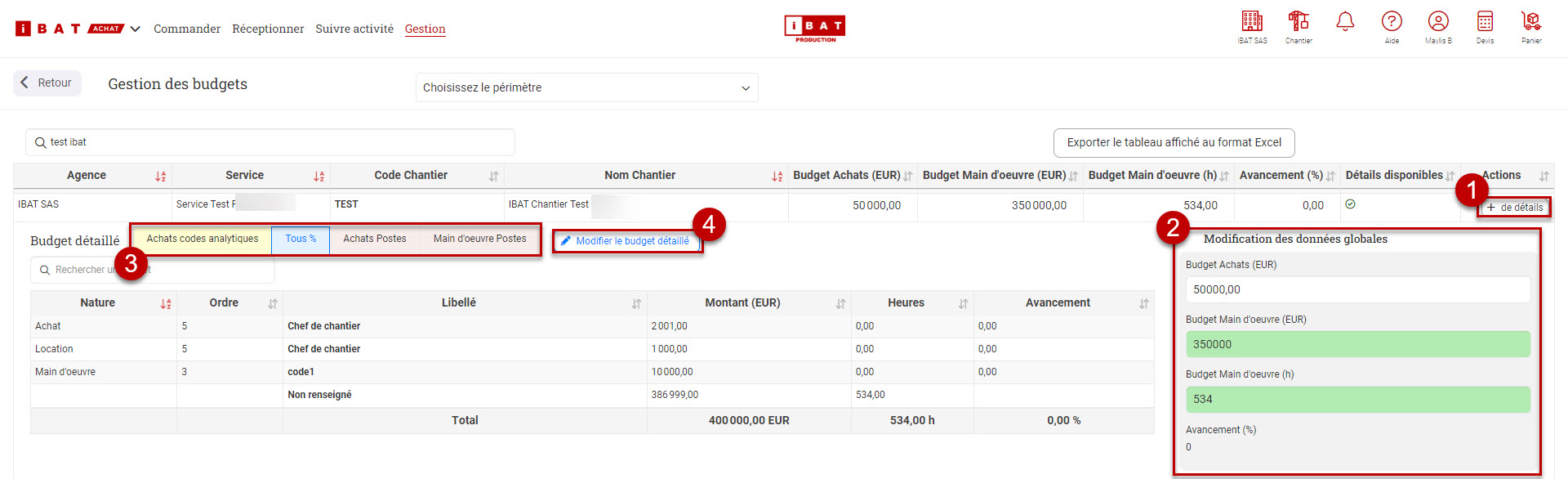Open the Commander menu
This screenshot has width=1568, height=479.
pyautogui.click(x=187, y=29)
